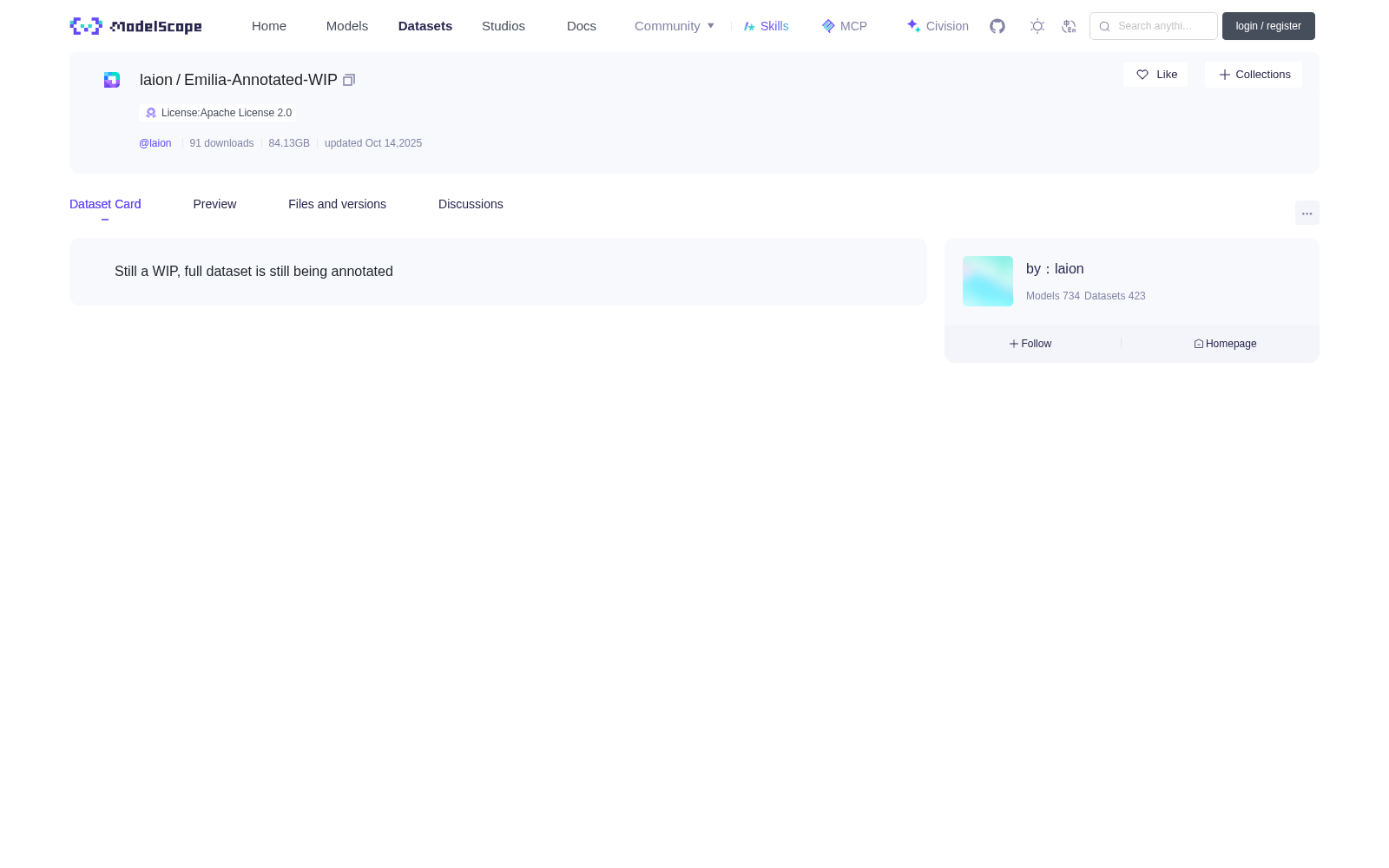Click 'updated Oct 14,2025' text
The height and width of the screenshot is (868, 1389).
pyautogui.click(x=373, y=143)
